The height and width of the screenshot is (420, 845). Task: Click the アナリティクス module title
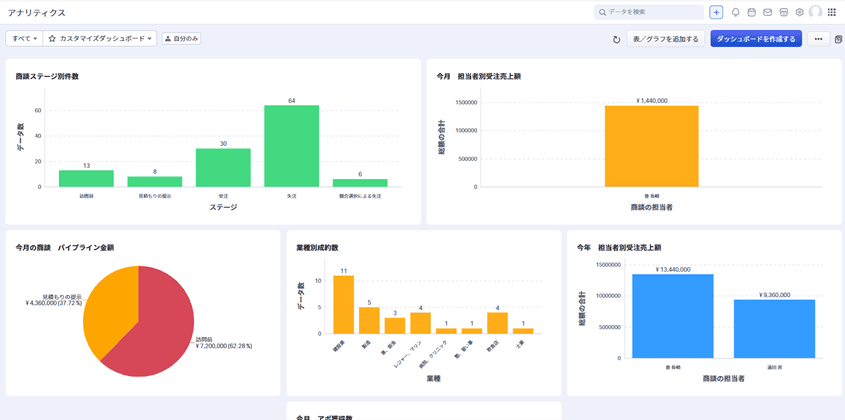pos(37,12)
